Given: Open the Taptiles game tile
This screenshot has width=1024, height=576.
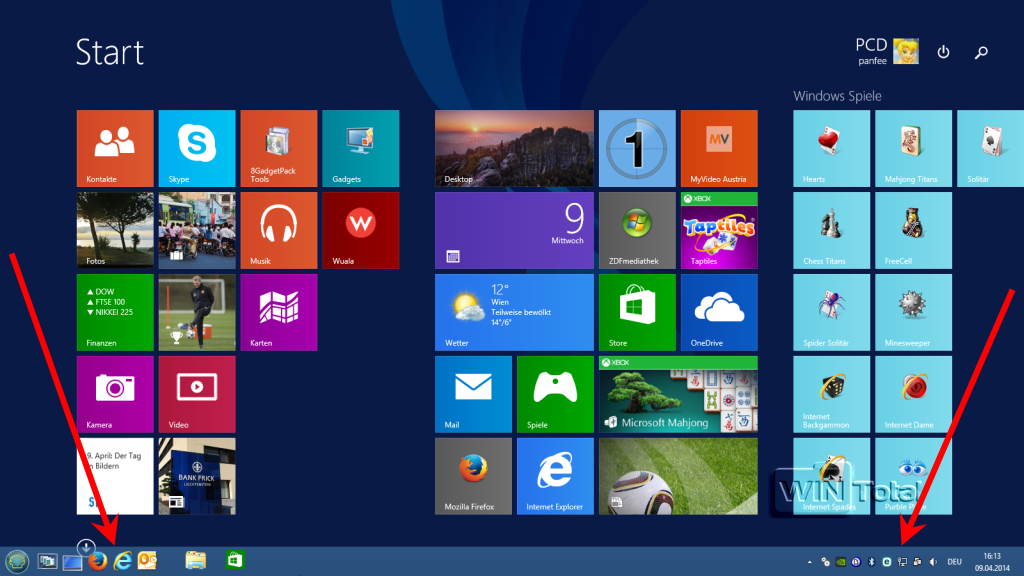Looking at the screenshot, I should coord(719,231).
